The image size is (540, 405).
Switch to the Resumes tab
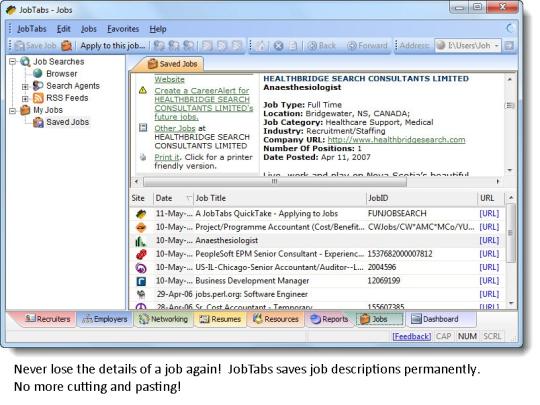(220, 319)
